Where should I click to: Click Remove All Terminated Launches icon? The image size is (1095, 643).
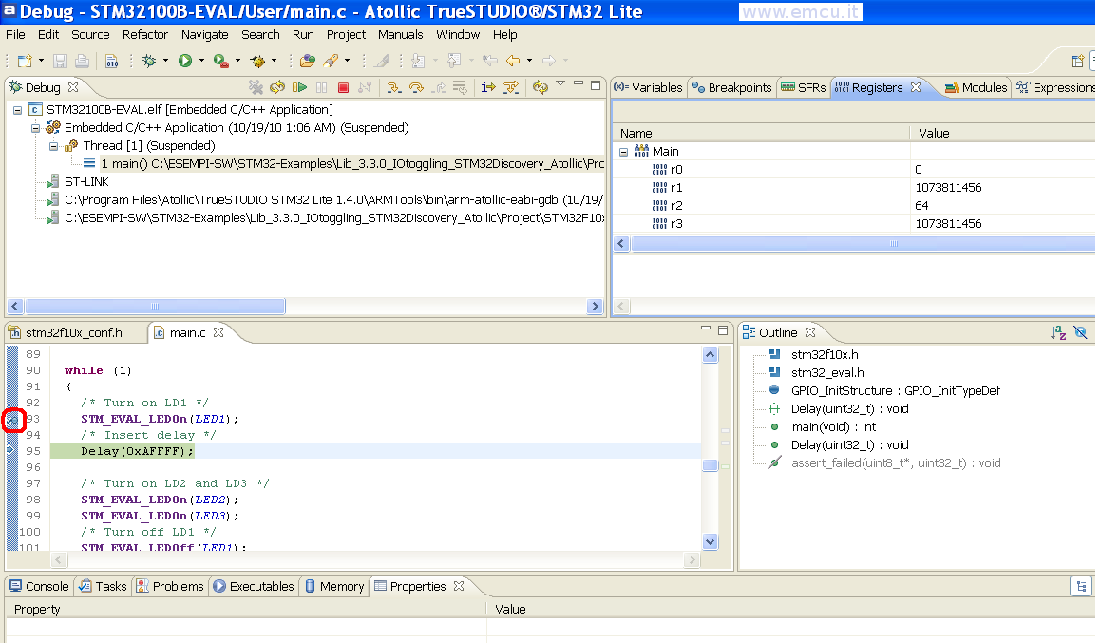(256, 87)
